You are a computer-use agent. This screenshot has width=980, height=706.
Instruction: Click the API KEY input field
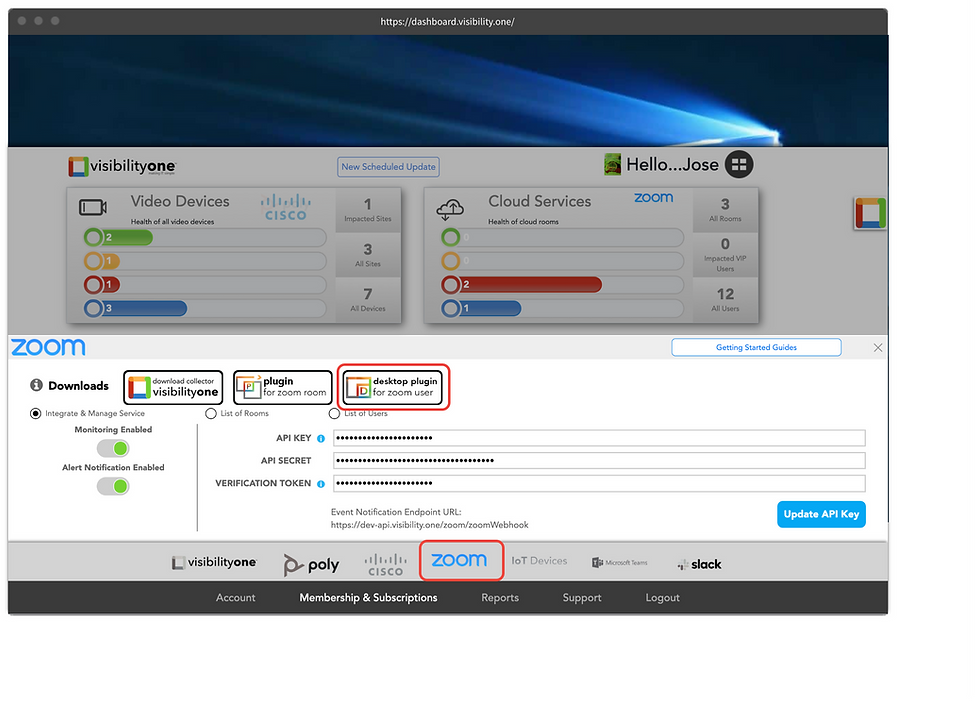click(599, 438)
